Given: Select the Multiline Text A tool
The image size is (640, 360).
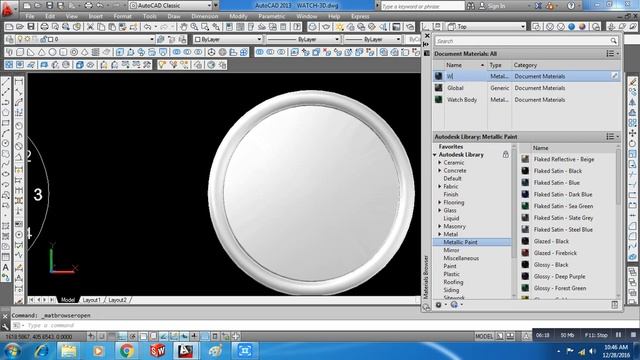Looking at the screenshot, I should tap(6, 267).
